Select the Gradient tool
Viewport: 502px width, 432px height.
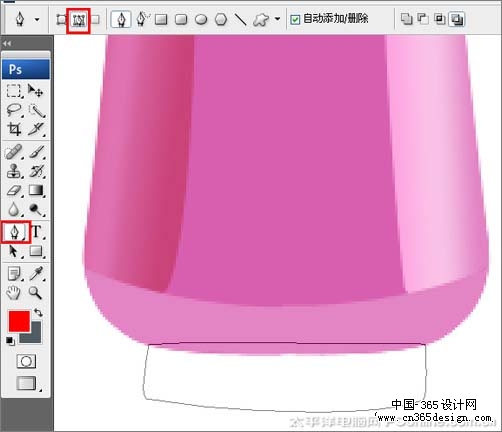click(x=36, y=191)
